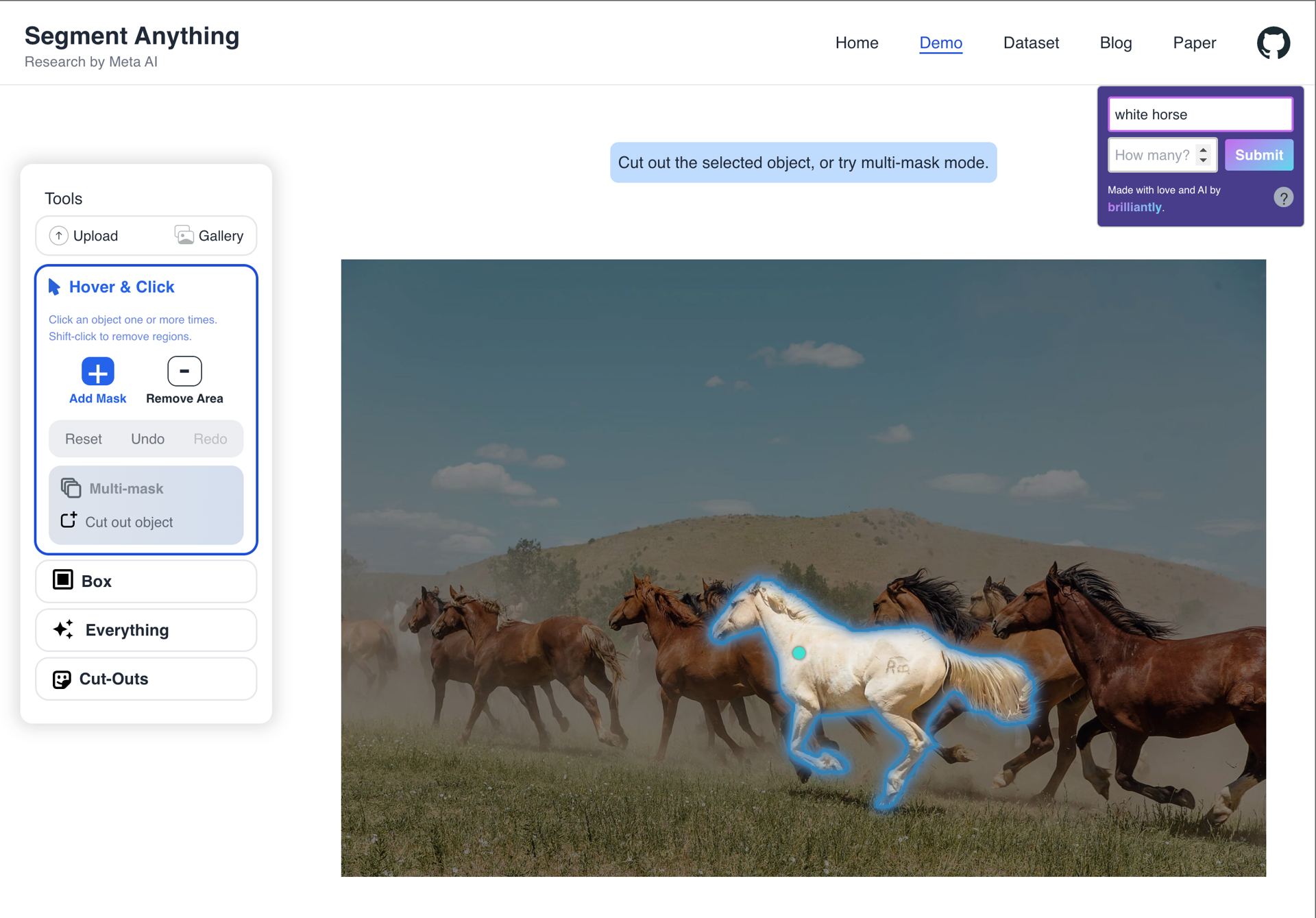This screenshot has height=918, width=1316.
Task: Click the Cut-Outs sticker icon
Action: click(x=62, y=679)
